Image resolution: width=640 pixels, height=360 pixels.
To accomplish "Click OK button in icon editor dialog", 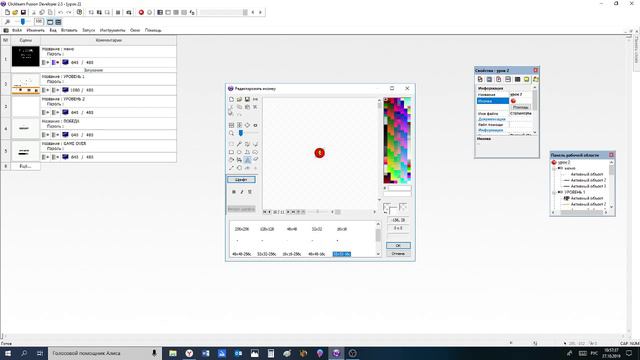I will coord(398,245).
